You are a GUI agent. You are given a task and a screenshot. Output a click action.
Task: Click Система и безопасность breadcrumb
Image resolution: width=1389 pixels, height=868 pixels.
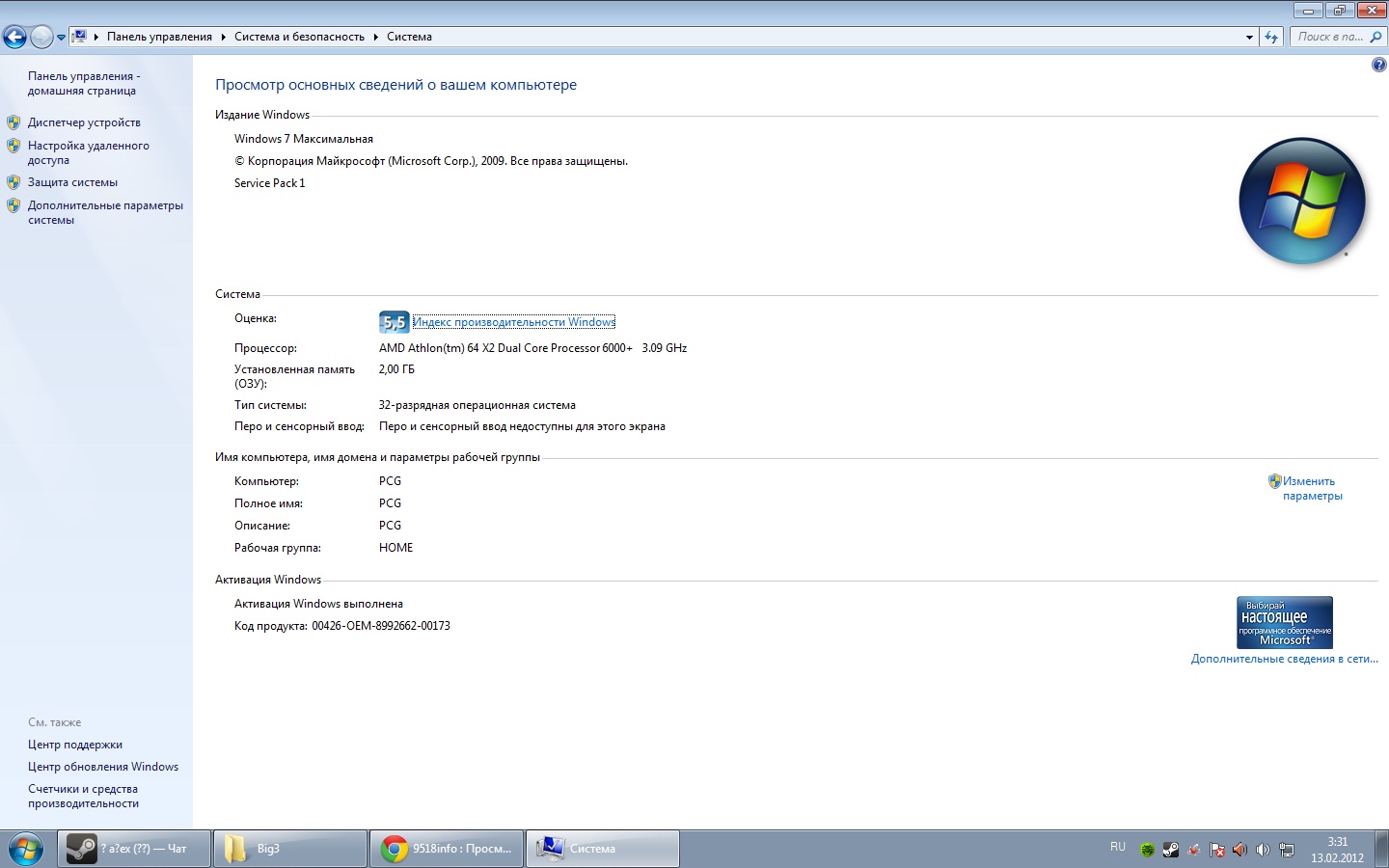(x=299, y=37)
